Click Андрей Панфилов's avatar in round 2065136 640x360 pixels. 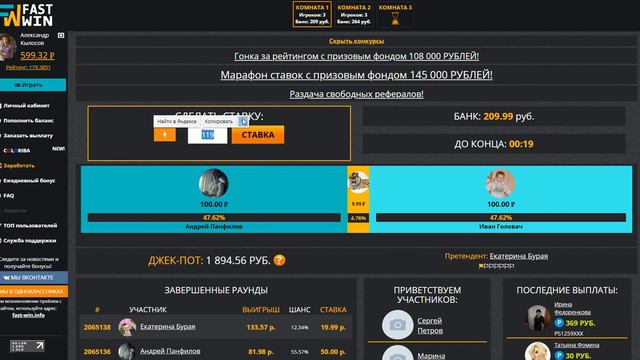point(127,351)
